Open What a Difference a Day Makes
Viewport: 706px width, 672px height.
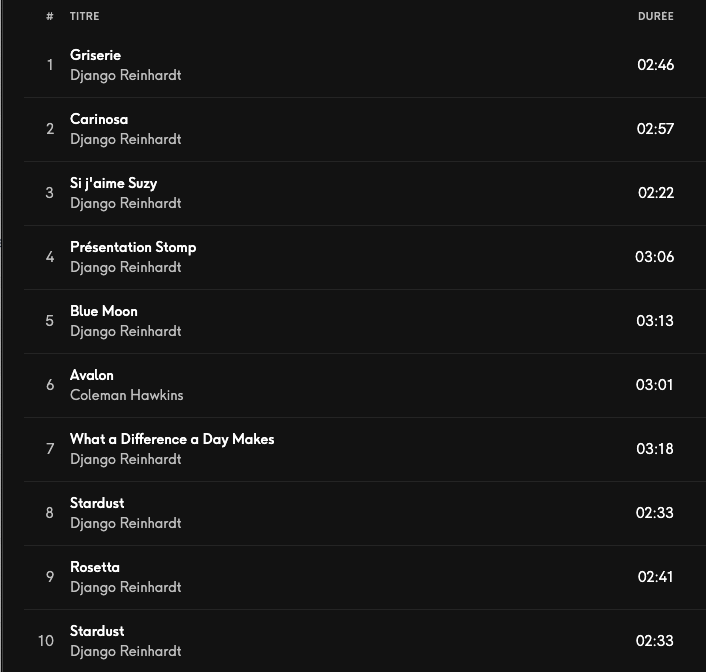(x=172, y=439)
